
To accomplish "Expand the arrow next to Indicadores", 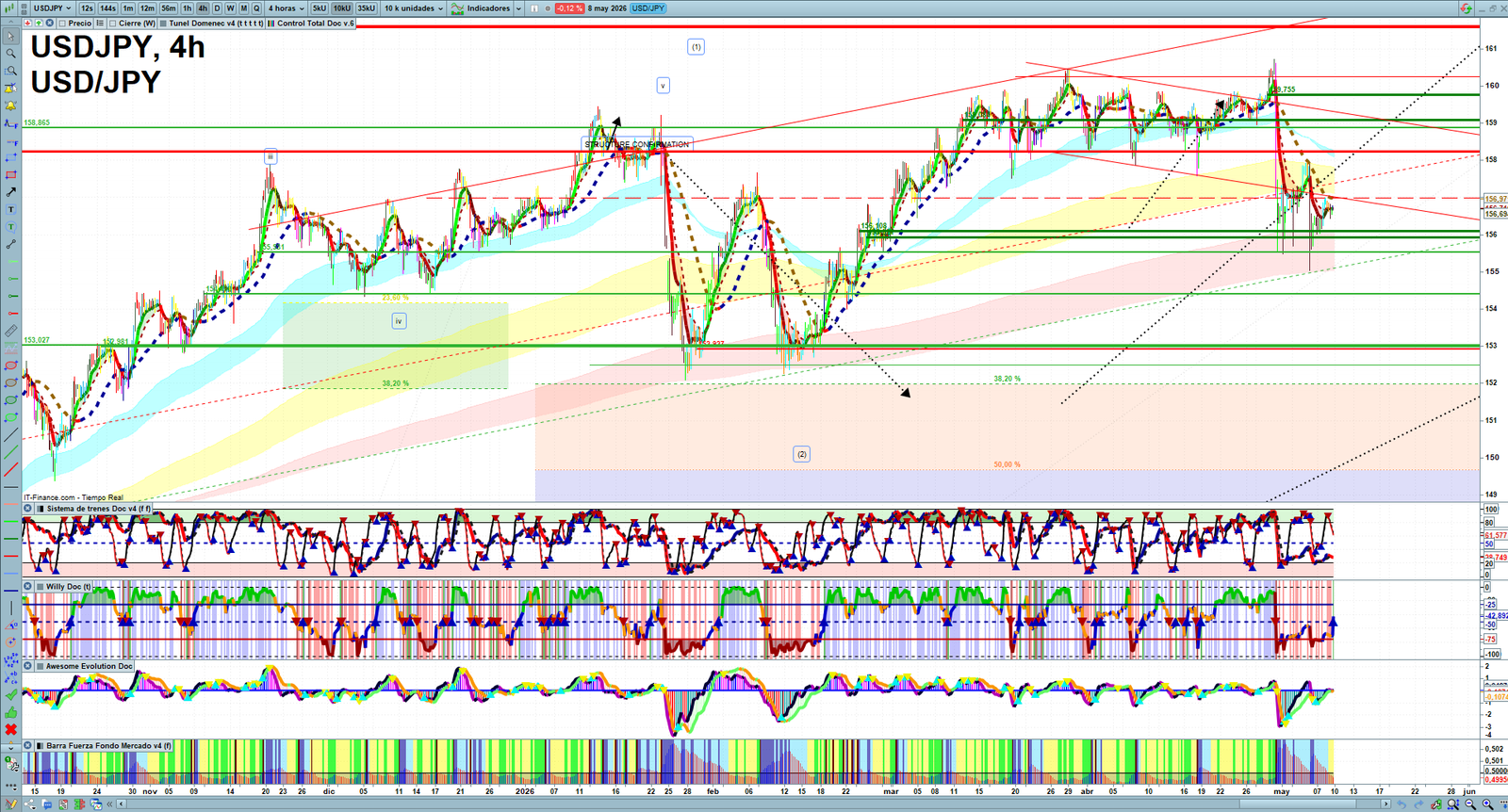I will tap(518, 8).
